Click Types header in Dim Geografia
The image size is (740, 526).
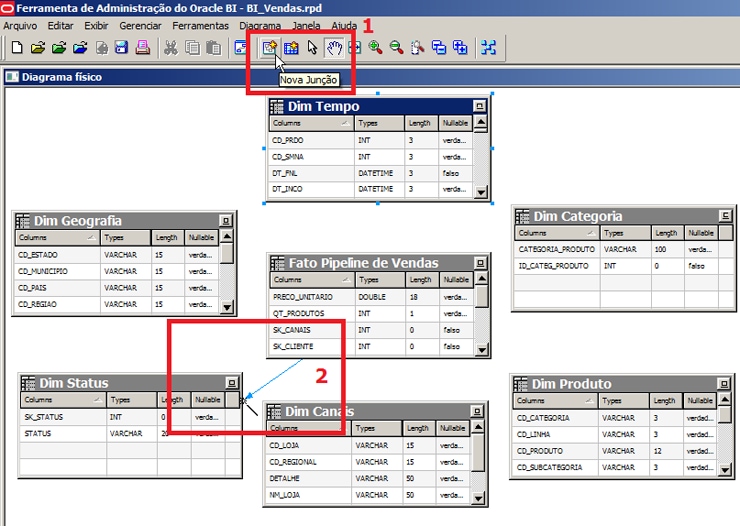[x=125, y=238]
